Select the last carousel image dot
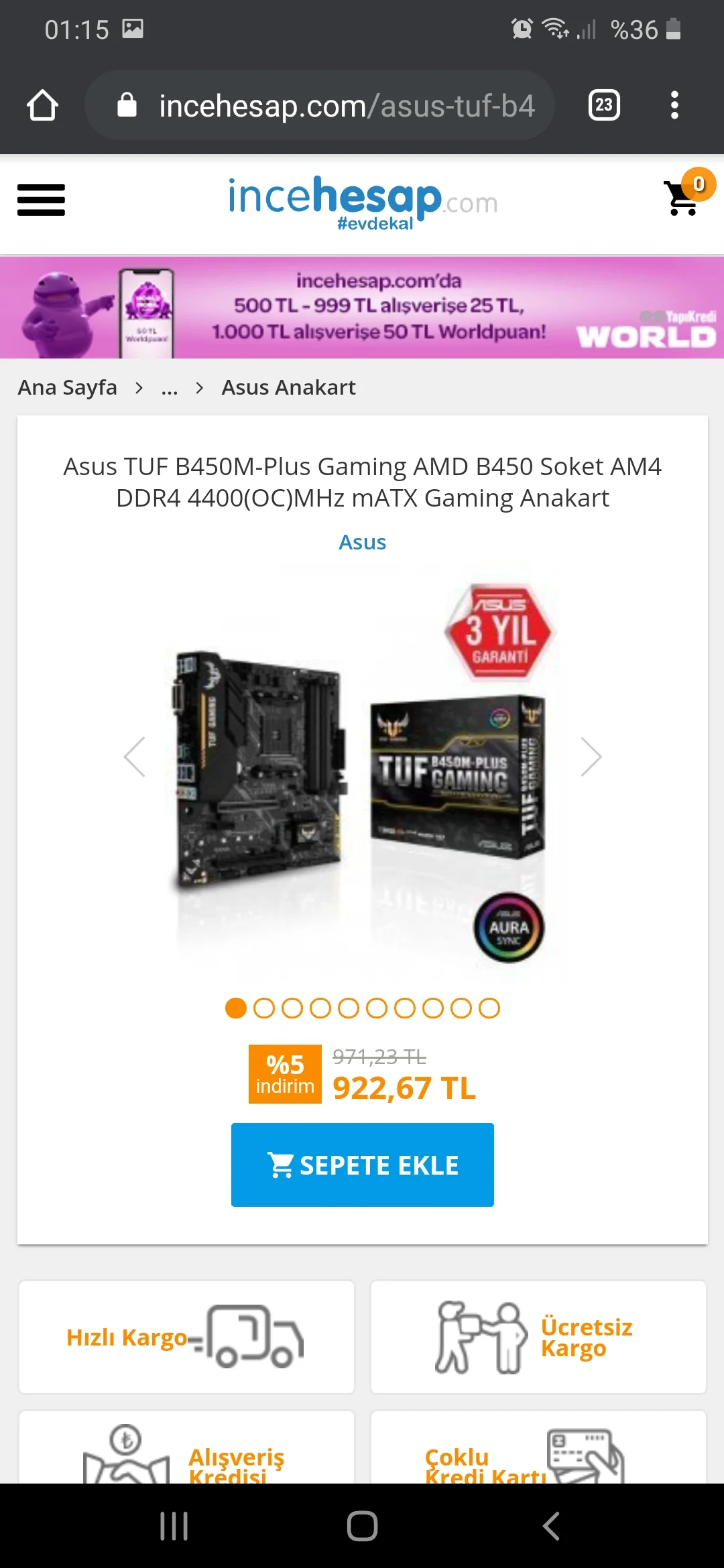The width and height of the screenshot is (724, 1568). tap(489, 1008)
